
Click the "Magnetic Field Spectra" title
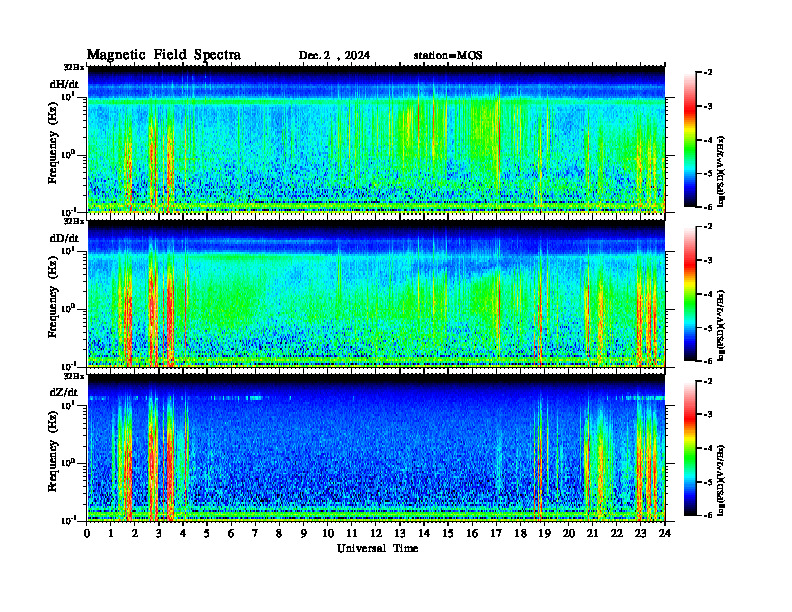[x=164, y=55]
